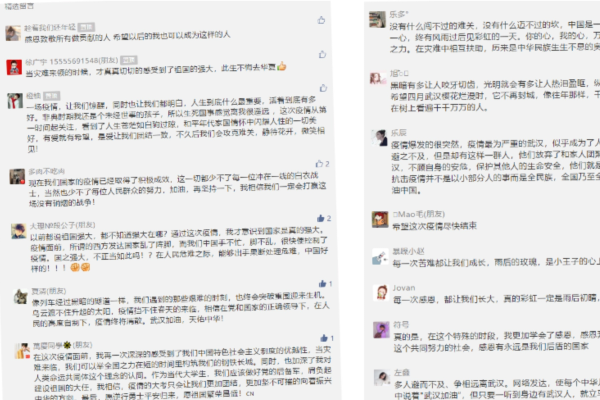Click Jovan's avatar picture
Image resolution: width=600 pixels, height=400 pixels.
point(381,293)
